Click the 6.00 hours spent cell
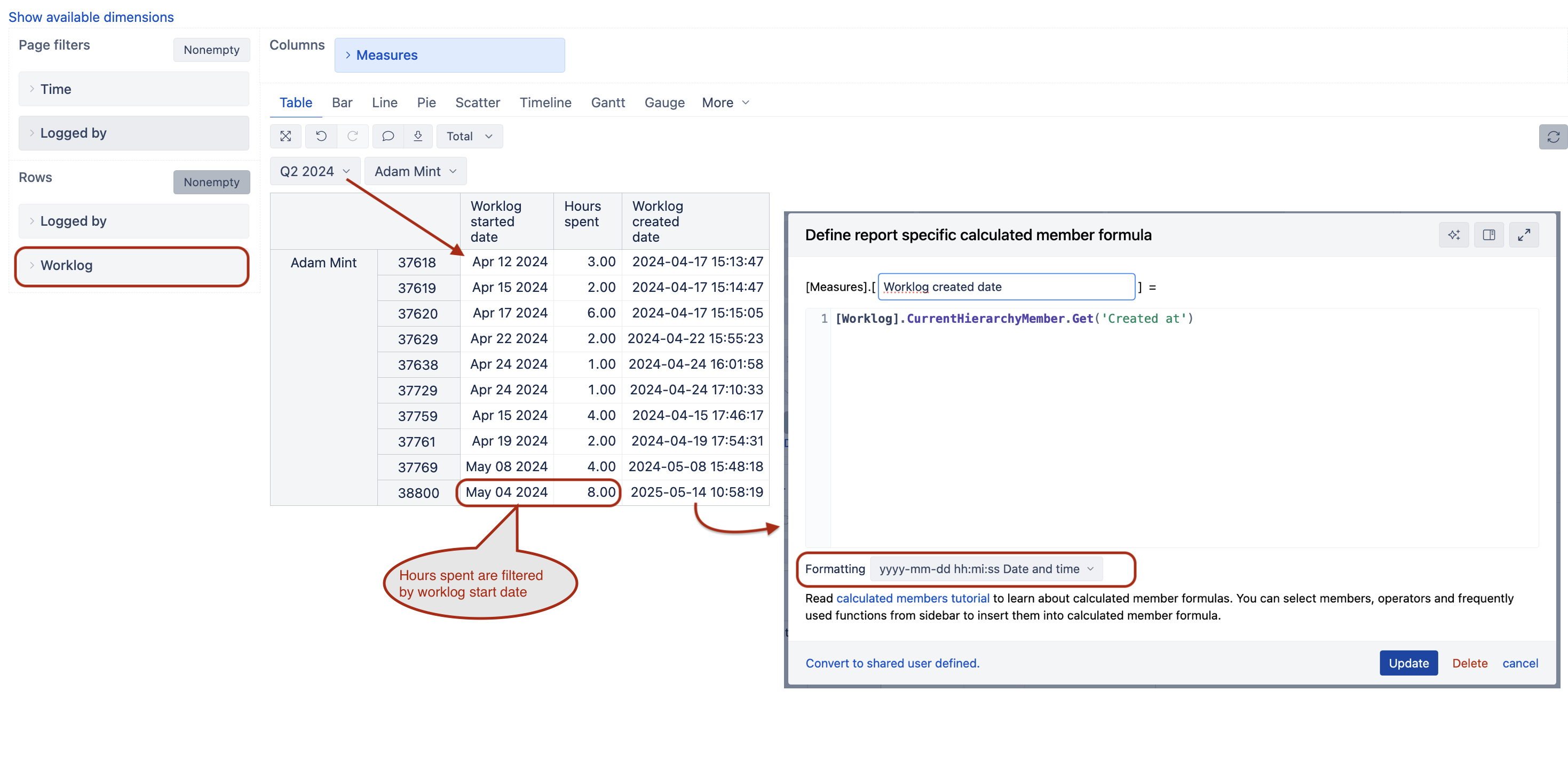 (x=588, y=313)
